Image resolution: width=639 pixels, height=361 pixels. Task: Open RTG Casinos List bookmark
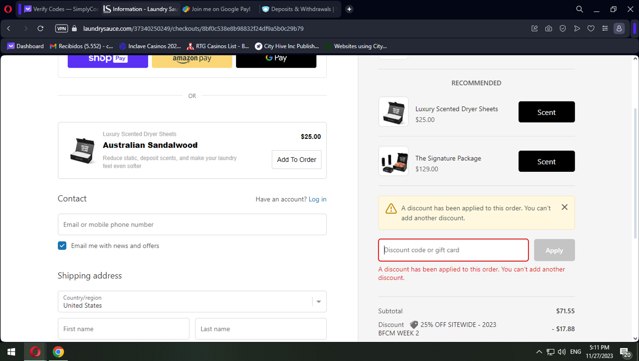coord(218,46)
